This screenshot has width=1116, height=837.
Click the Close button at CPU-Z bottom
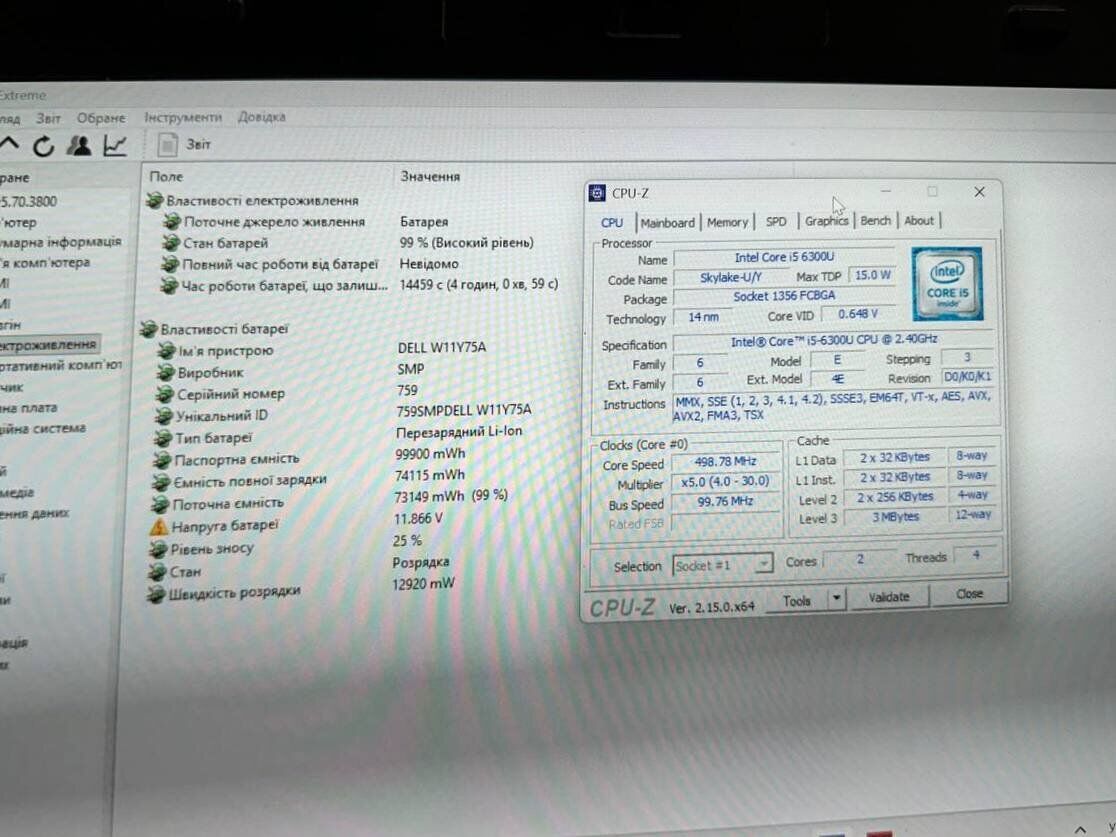click(969, 594)
